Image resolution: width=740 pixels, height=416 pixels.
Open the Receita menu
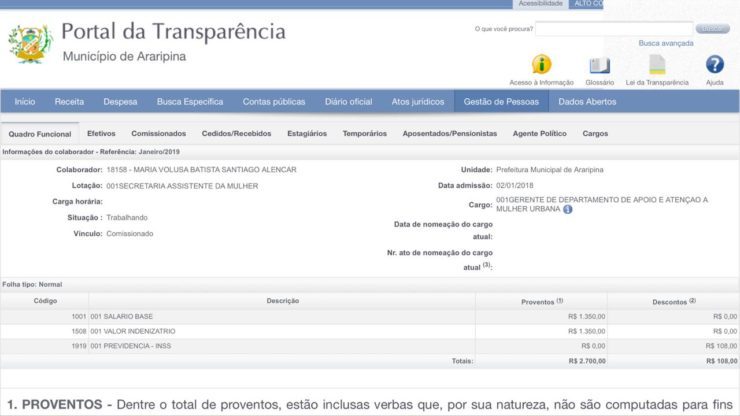69,102
